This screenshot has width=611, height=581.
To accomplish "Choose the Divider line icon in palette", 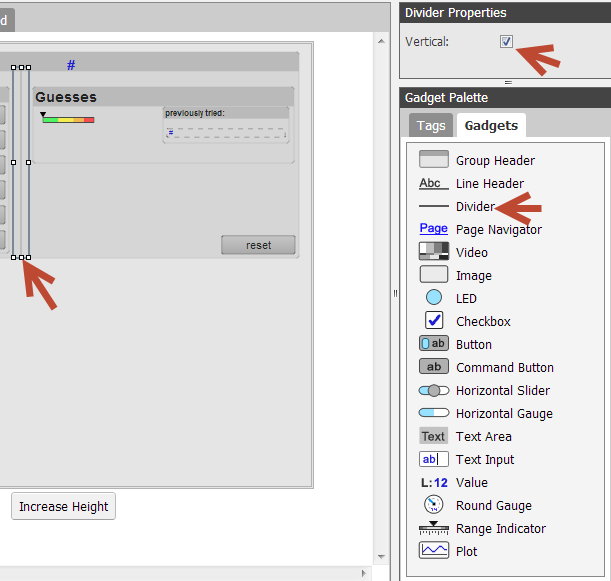I will pos(434,206).
